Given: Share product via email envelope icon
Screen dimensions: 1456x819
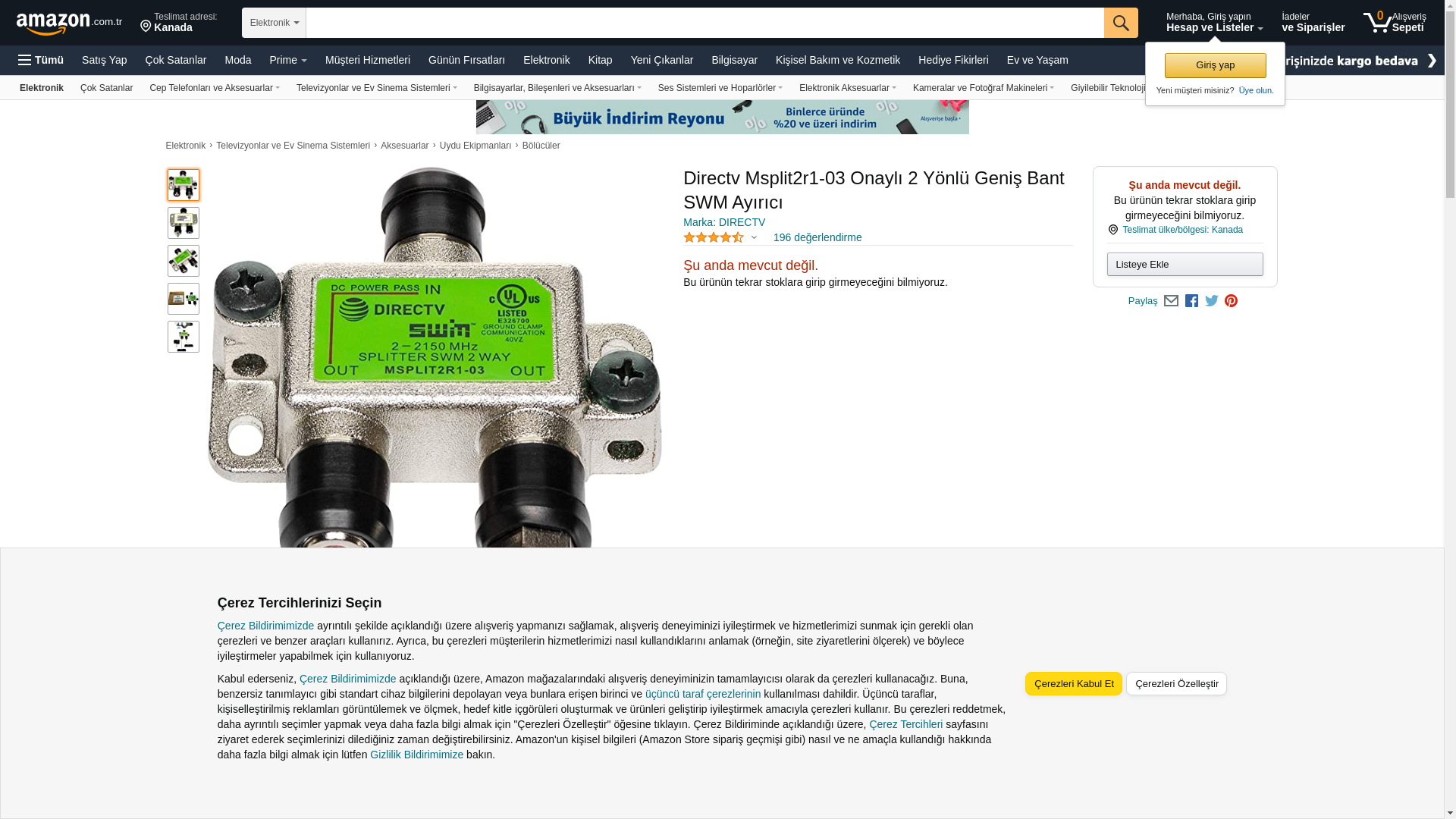Looking at the screenshot, I should [x=1171, y=301].
